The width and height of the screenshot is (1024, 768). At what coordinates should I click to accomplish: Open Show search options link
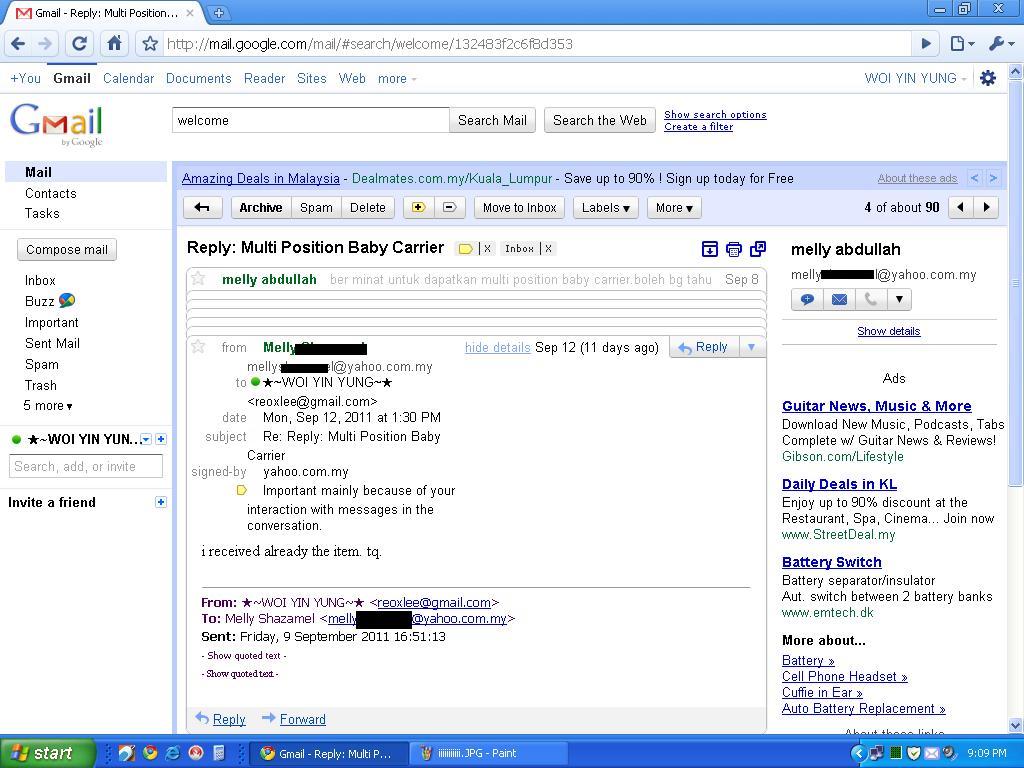(715, 114)
